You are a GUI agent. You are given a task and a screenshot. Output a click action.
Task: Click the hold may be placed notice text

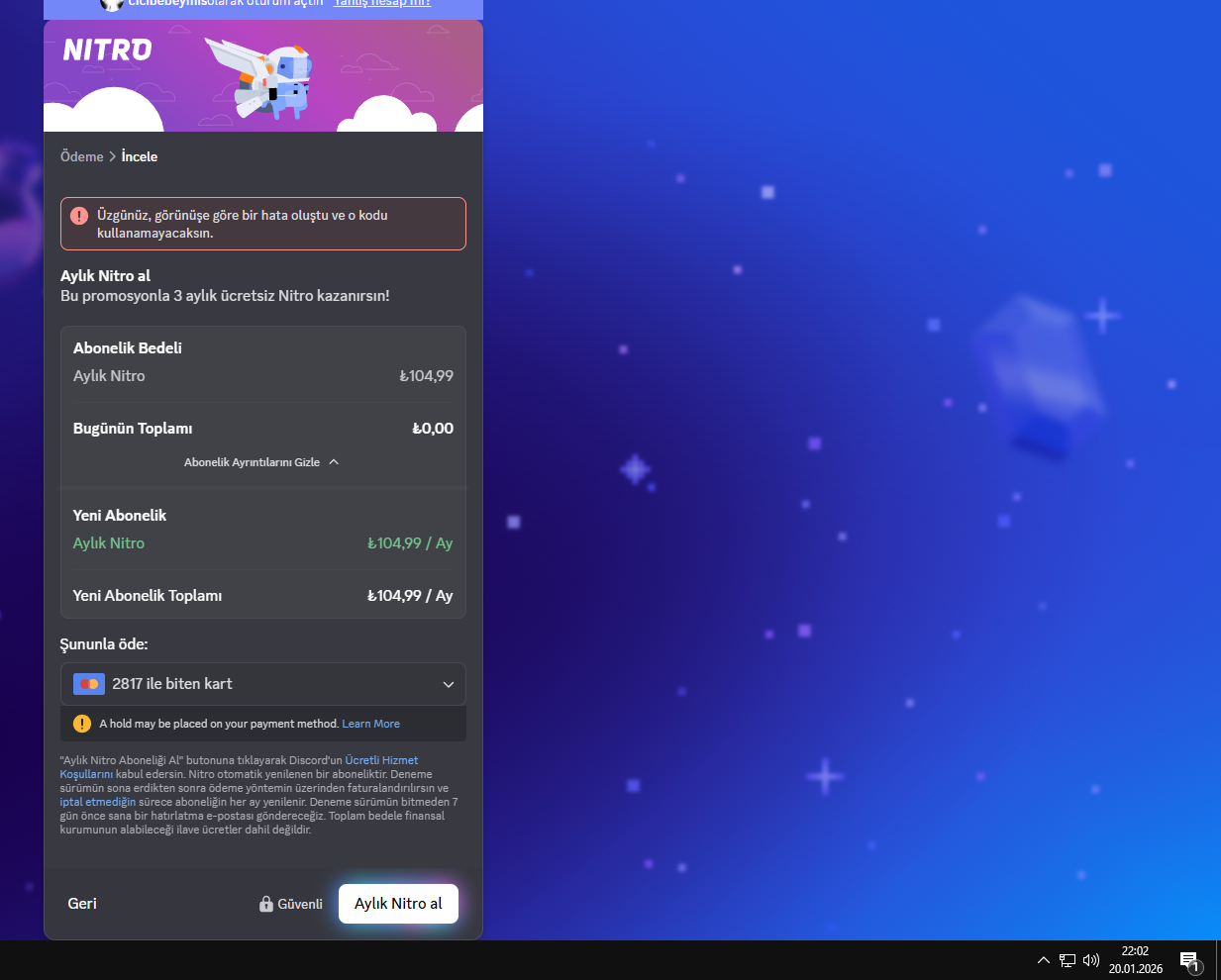click(219, 724)
